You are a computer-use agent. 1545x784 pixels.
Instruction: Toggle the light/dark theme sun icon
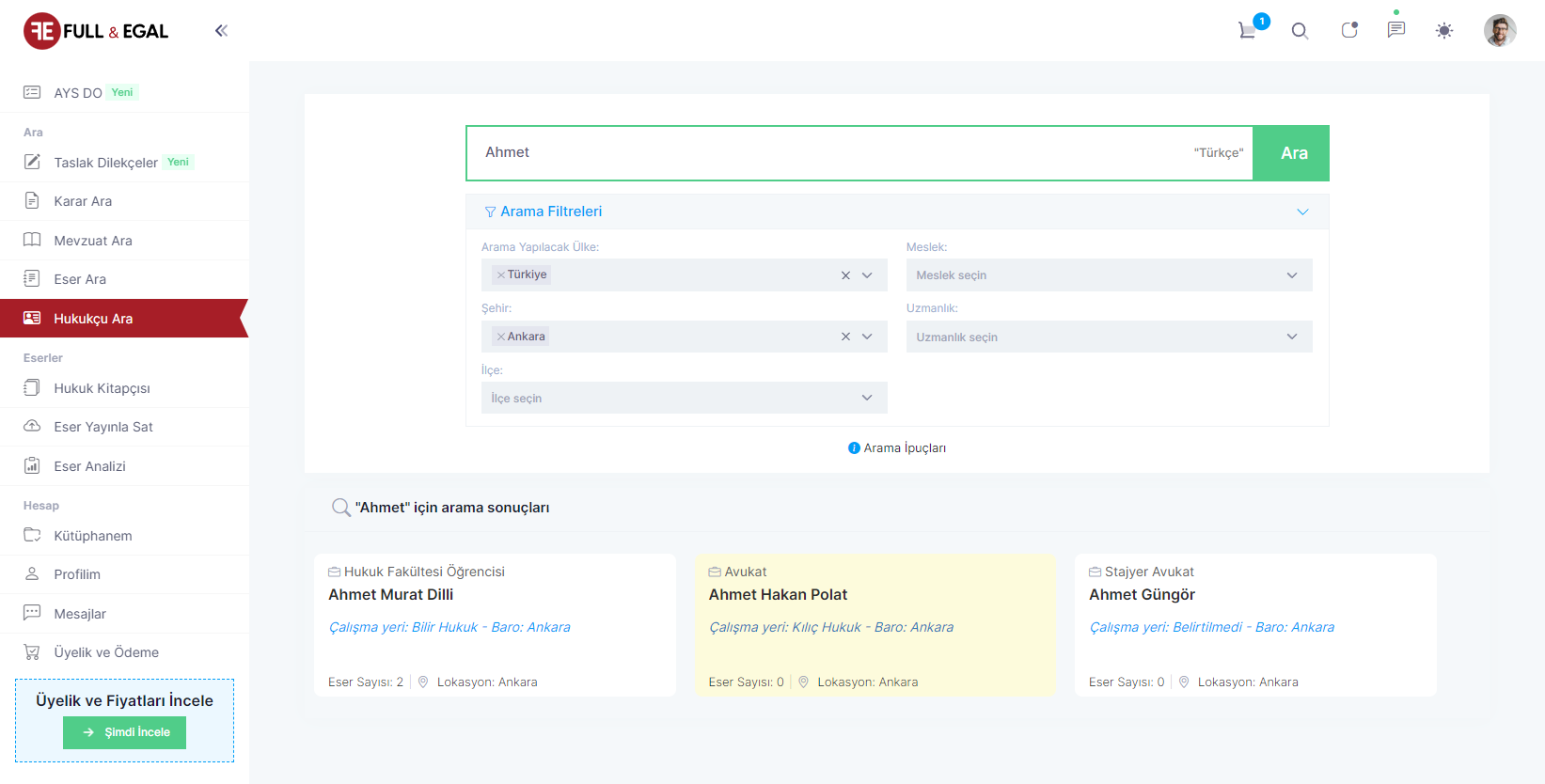pos(1444,31)
